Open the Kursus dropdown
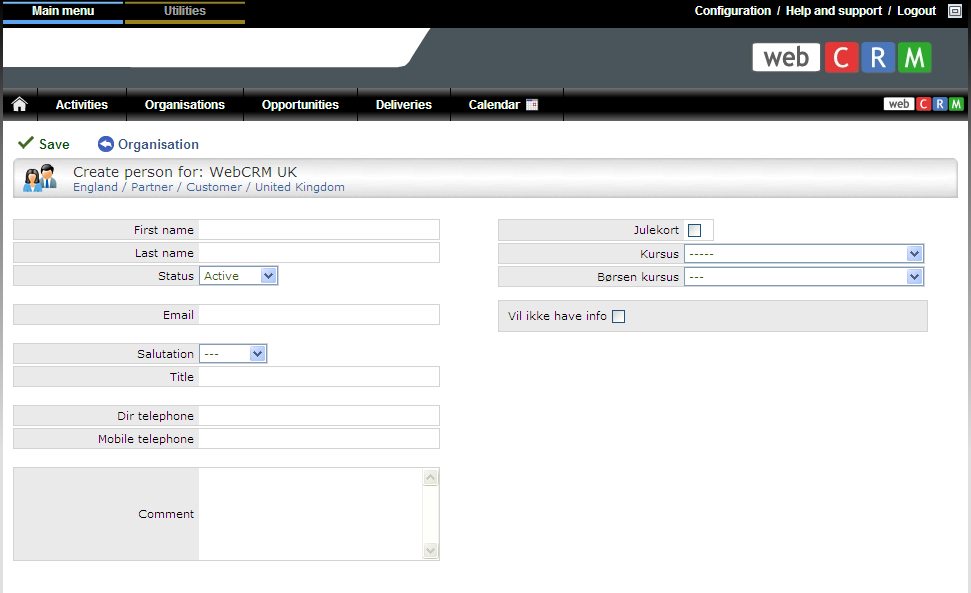The image size is (971, 593). pos(804,253)
